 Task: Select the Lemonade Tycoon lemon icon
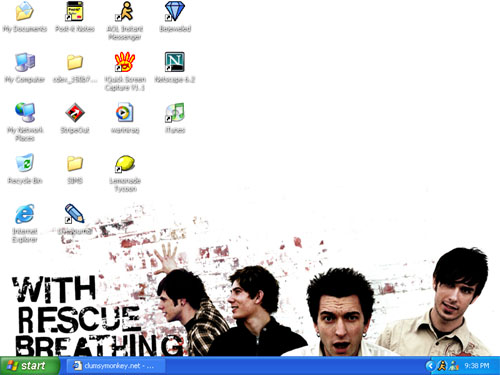click(x=125, y=163)
